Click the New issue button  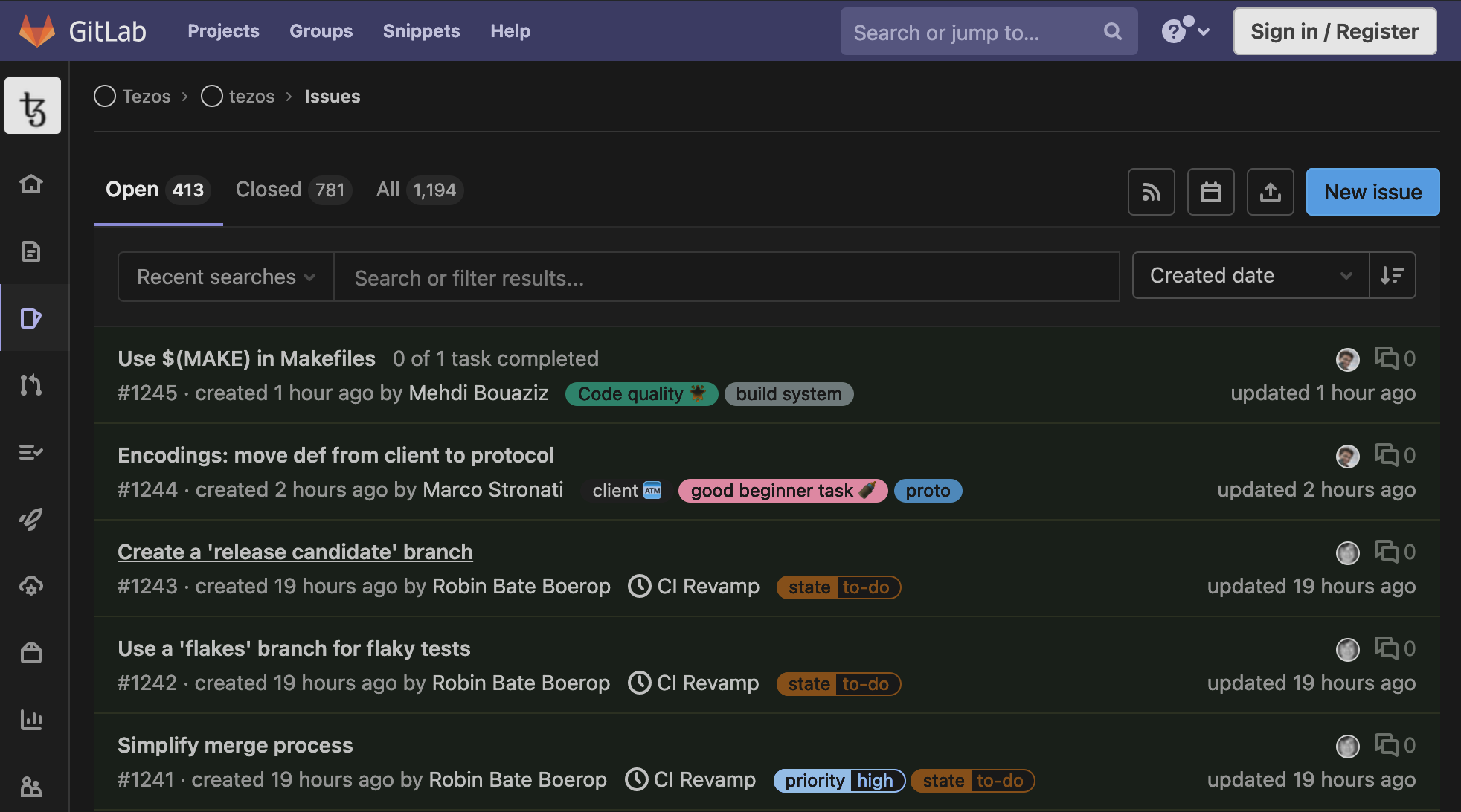click(1372, 193)
